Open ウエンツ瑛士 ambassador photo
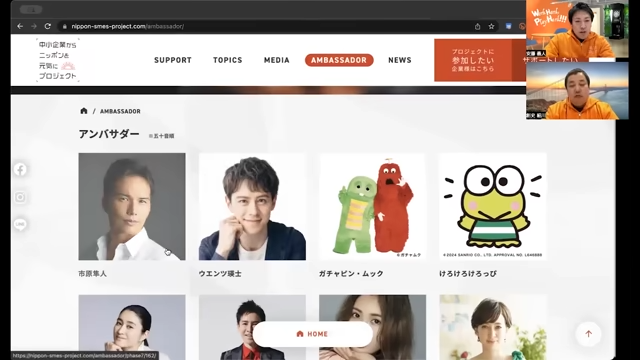Image resolution: width=640 pixels, height=360 pixels. pyautogui.click(x=252, y=207)
